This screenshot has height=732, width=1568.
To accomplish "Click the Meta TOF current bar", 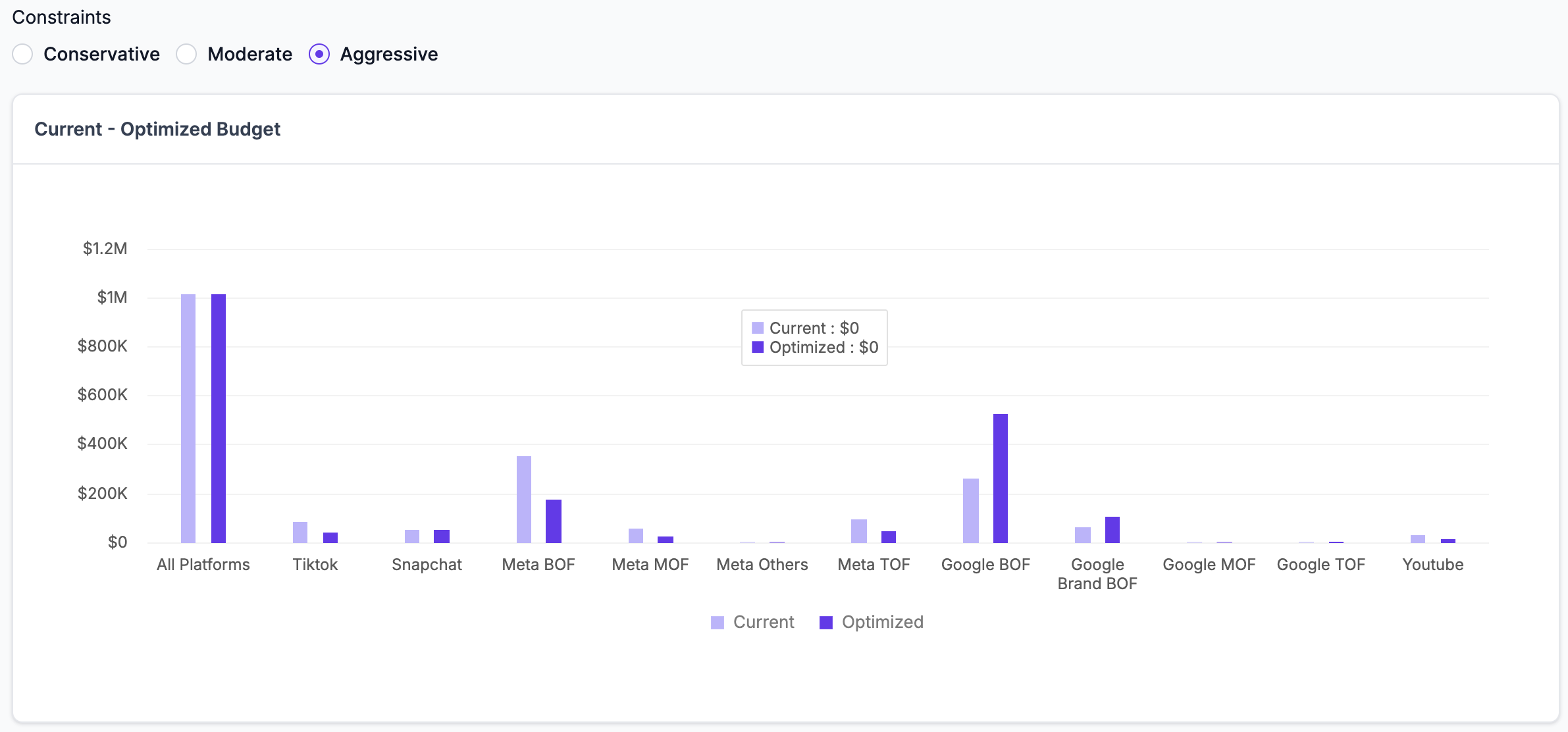I will tap(859, 531).
